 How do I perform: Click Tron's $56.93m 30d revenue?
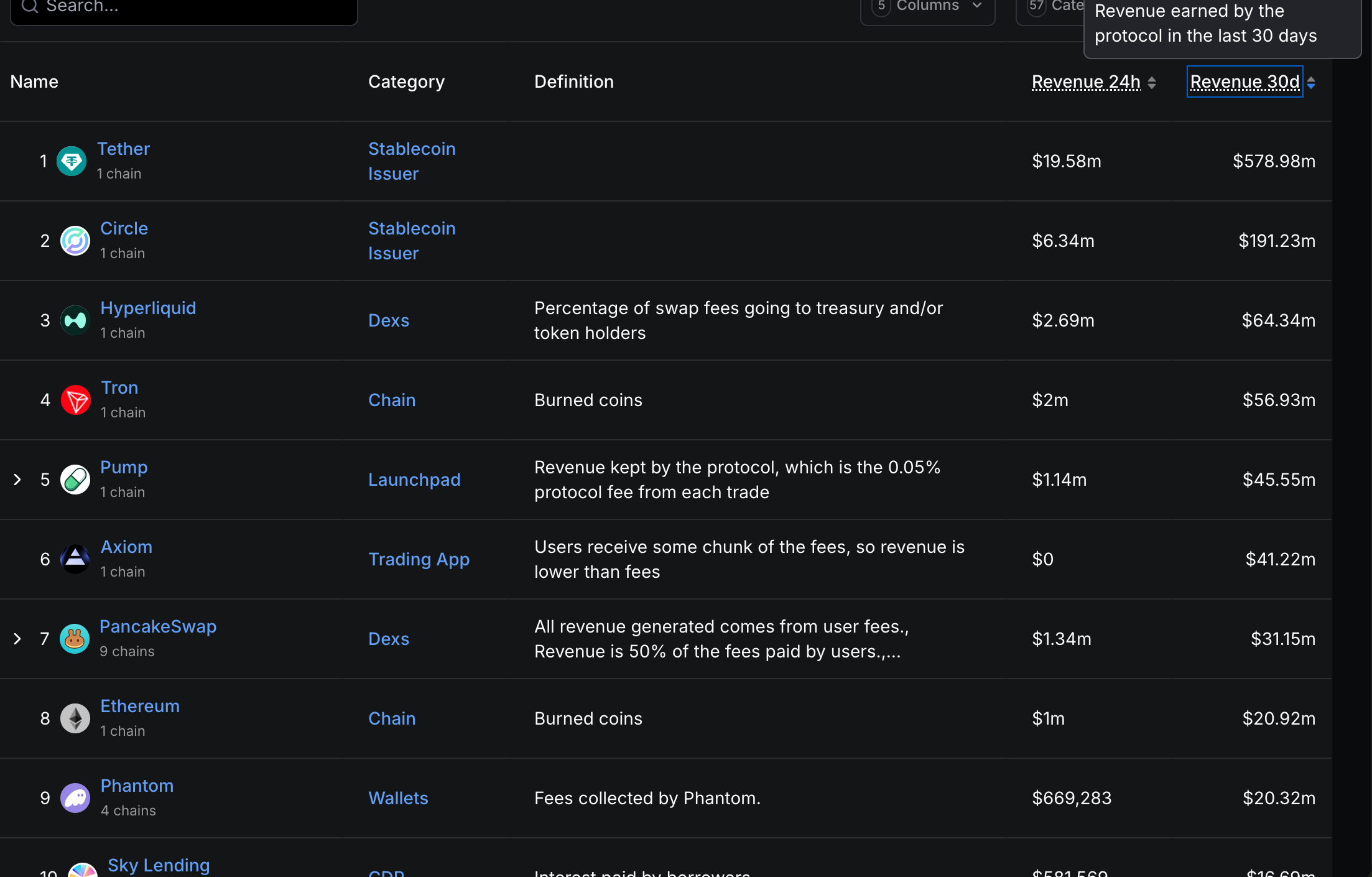pos(1279,400)
